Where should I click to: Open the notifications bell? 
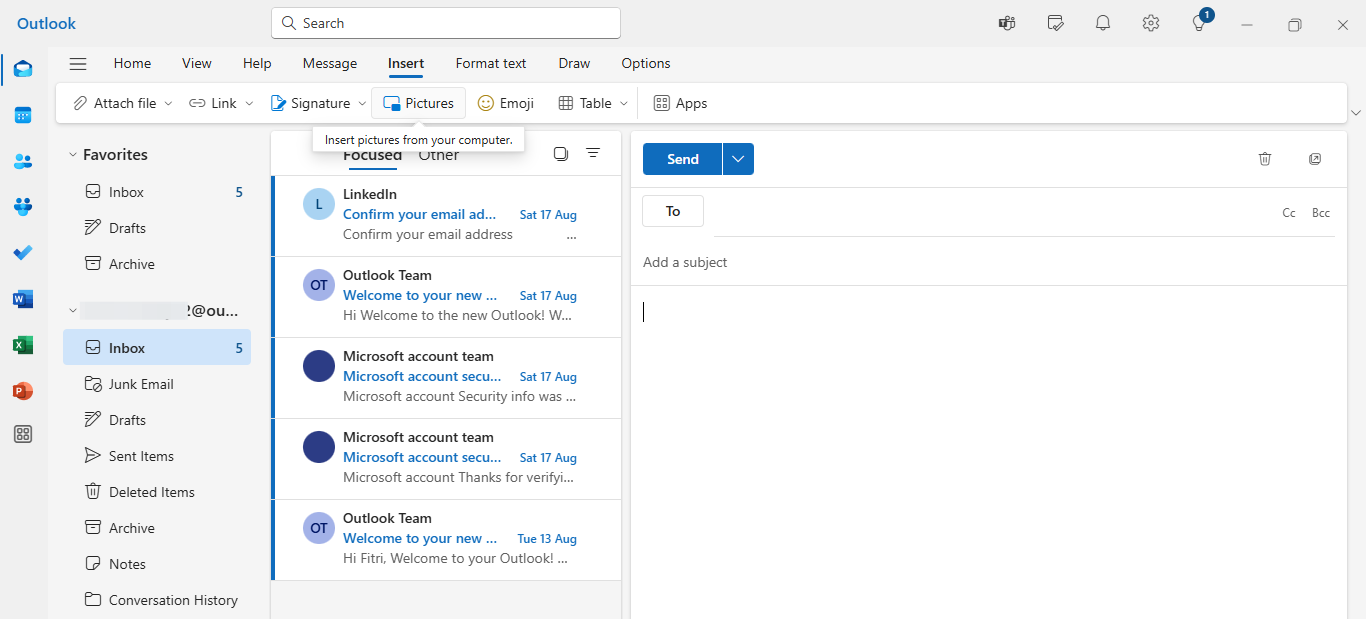pyautogui.click(x=1102, y=22)
